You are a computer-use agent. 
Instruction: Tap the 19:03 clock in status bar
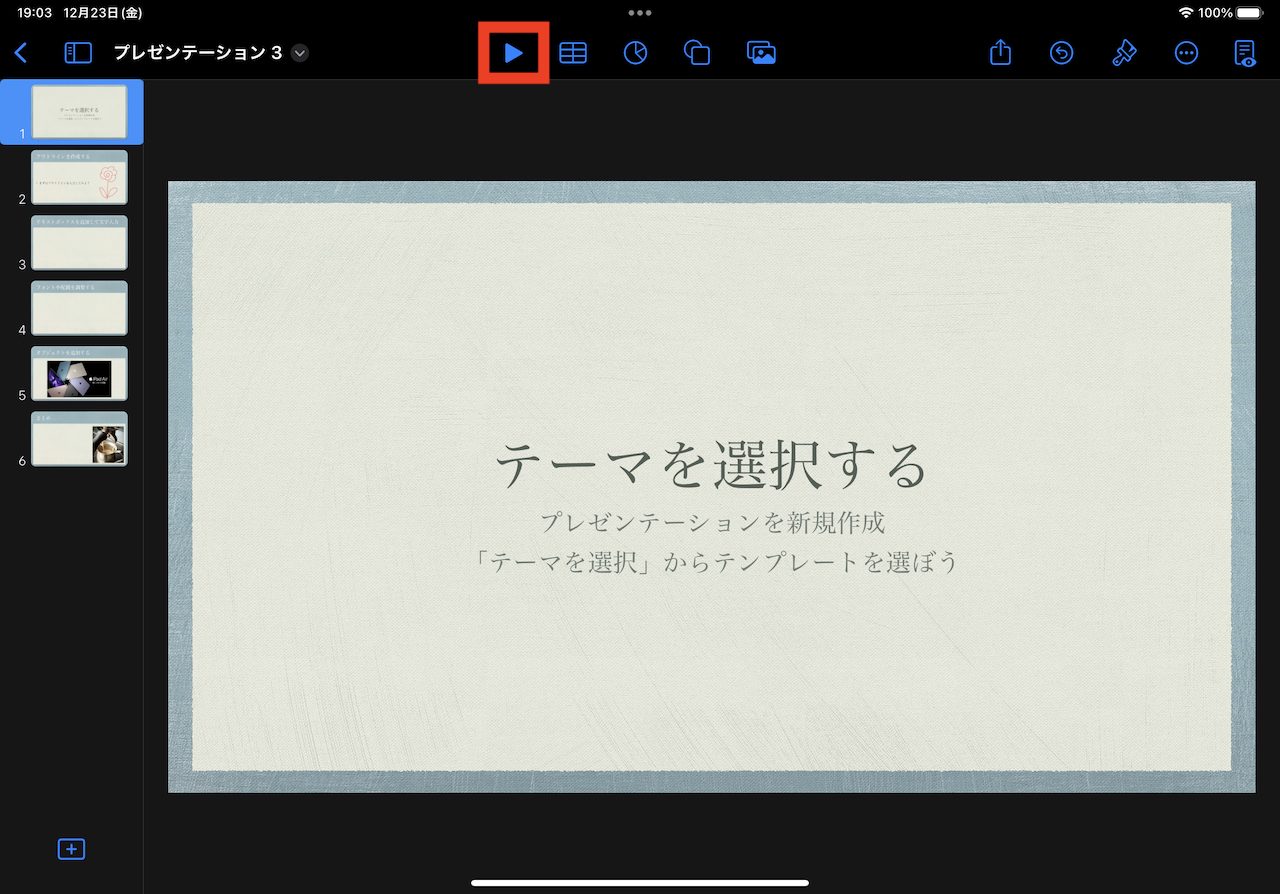coord(35,13)
